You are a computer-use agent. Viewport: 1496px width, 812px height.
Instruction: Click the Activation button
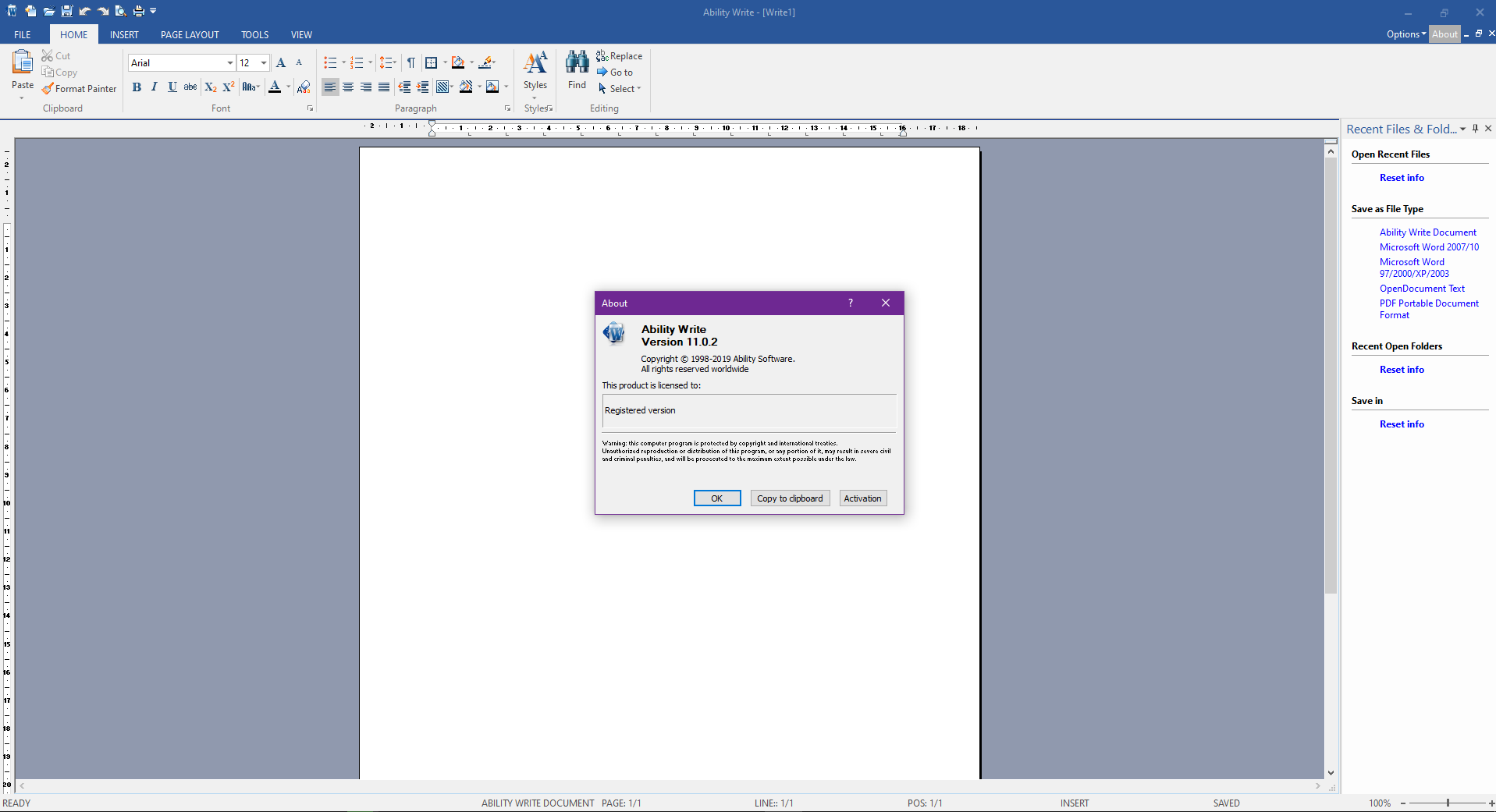(862, 498)
